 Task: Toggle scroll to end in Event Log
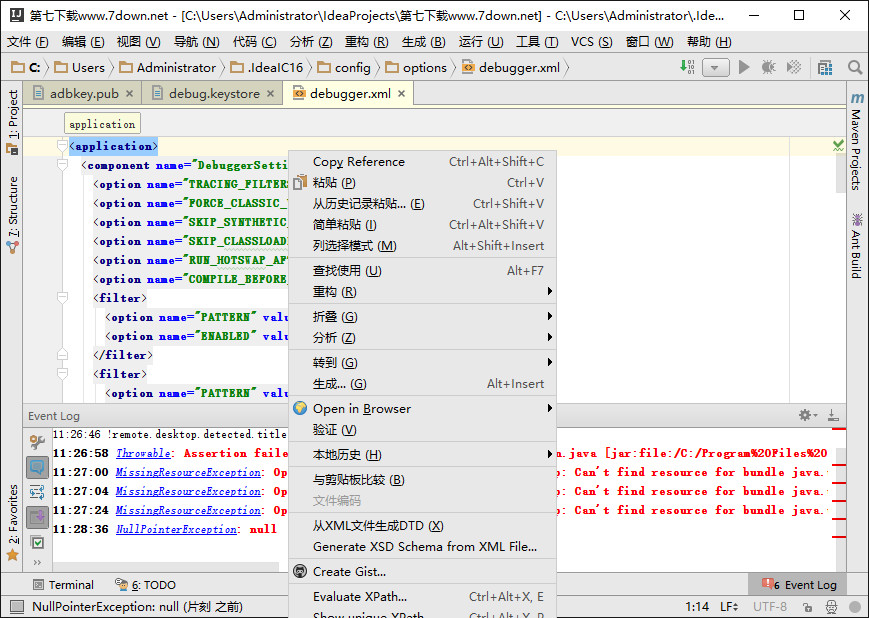coord(37,517)
